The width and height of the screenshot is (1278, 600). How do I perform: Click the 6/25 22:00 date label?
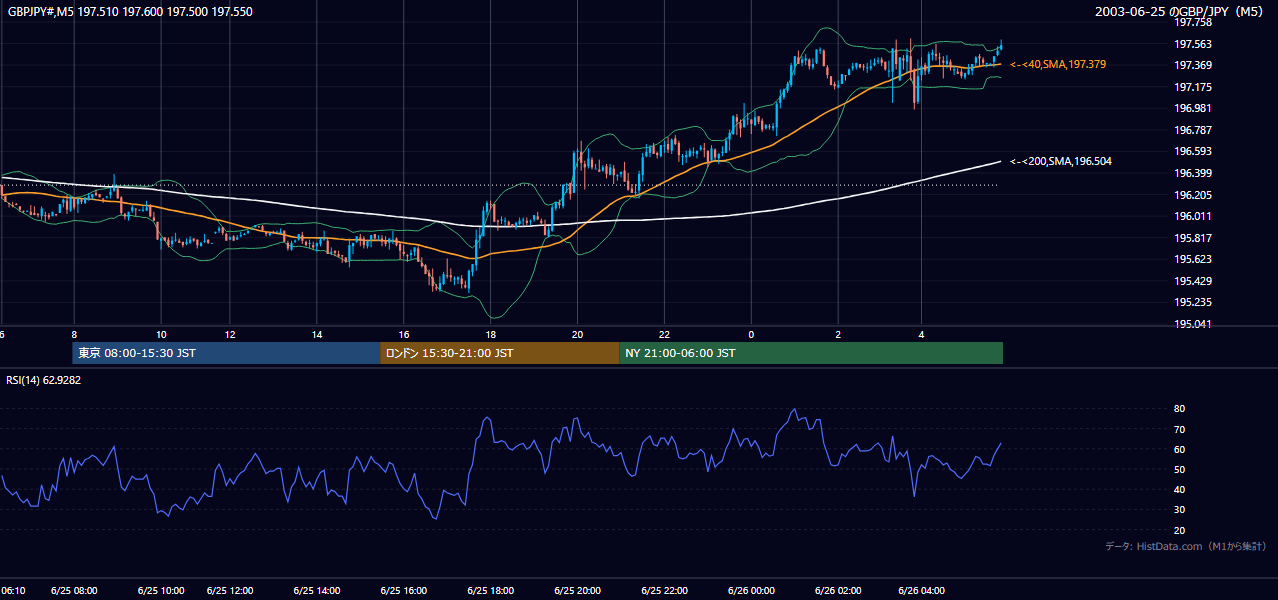[663, 591]
